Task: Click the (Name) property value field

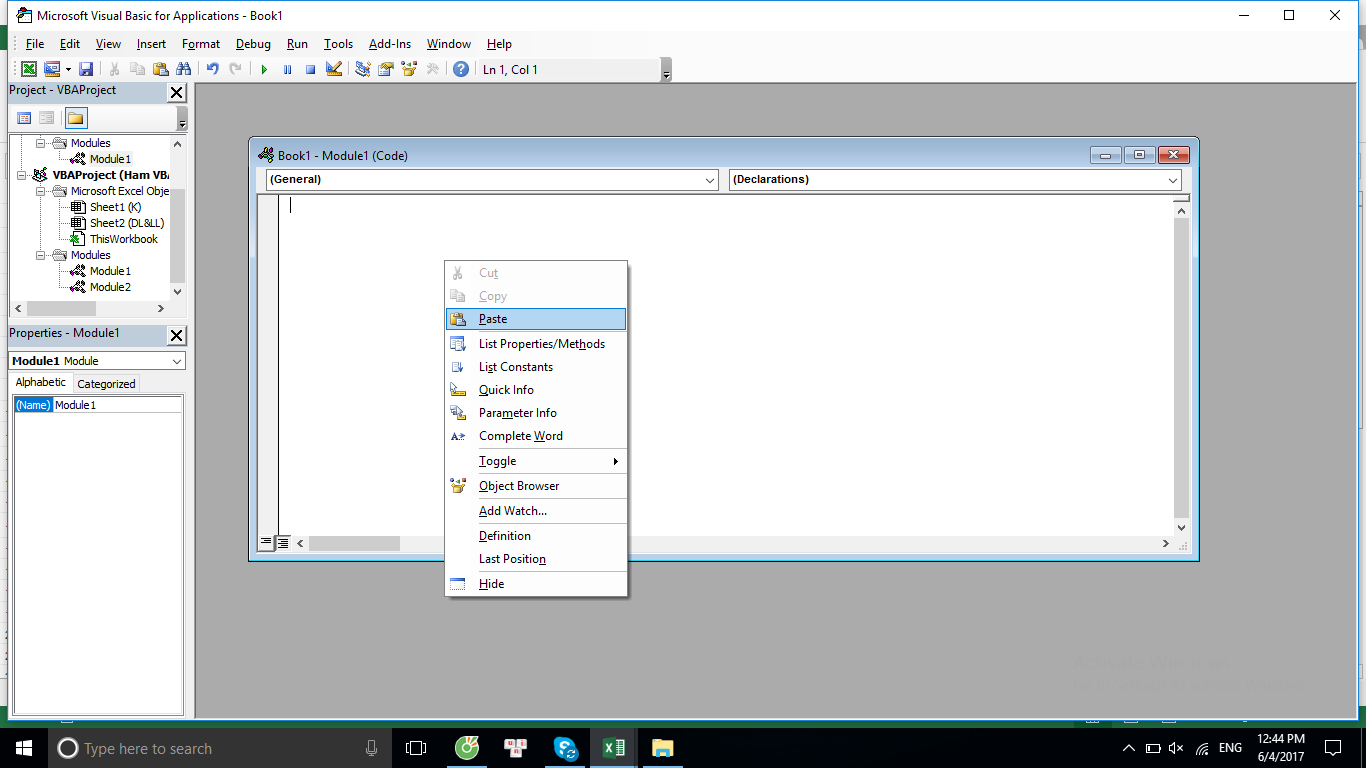Action: click(117, 405)
